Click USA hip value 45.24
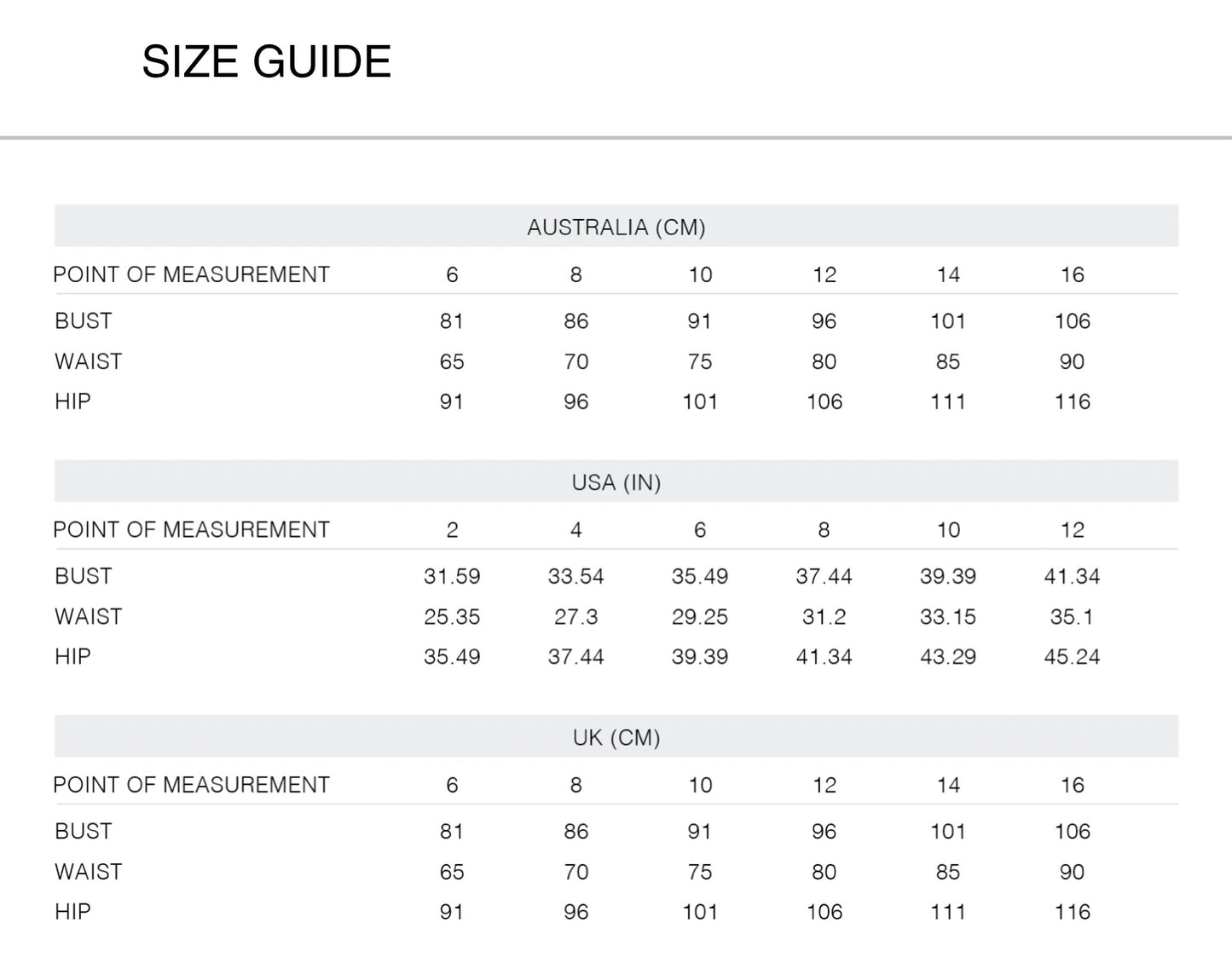The height and width of the screenshot is (969, 1232). click(1072, 656)
